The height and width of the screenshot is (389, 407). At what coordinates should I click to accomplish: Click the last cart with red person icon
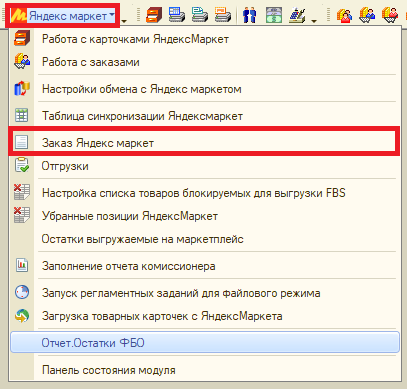click(390, 15)
